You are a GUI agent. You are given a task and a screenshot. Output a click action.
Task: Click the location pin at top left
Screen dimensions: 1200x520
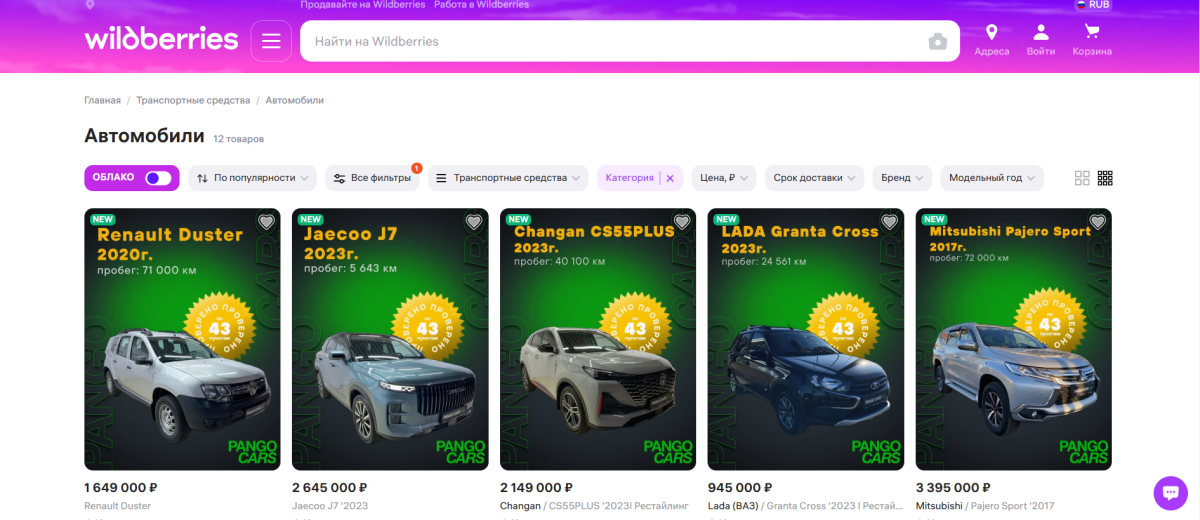pyautogui.click(x=90, y=5)
